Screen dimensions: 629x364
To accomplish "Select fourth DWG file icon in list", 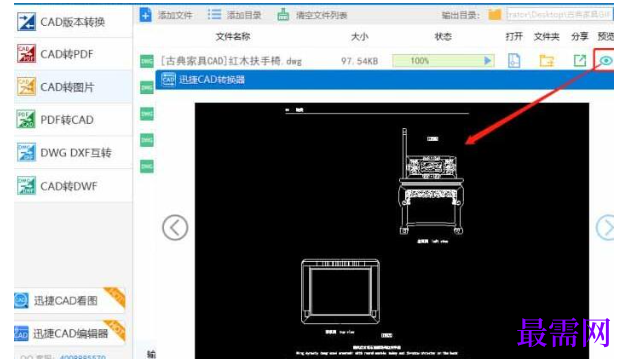I will [147, 140].
